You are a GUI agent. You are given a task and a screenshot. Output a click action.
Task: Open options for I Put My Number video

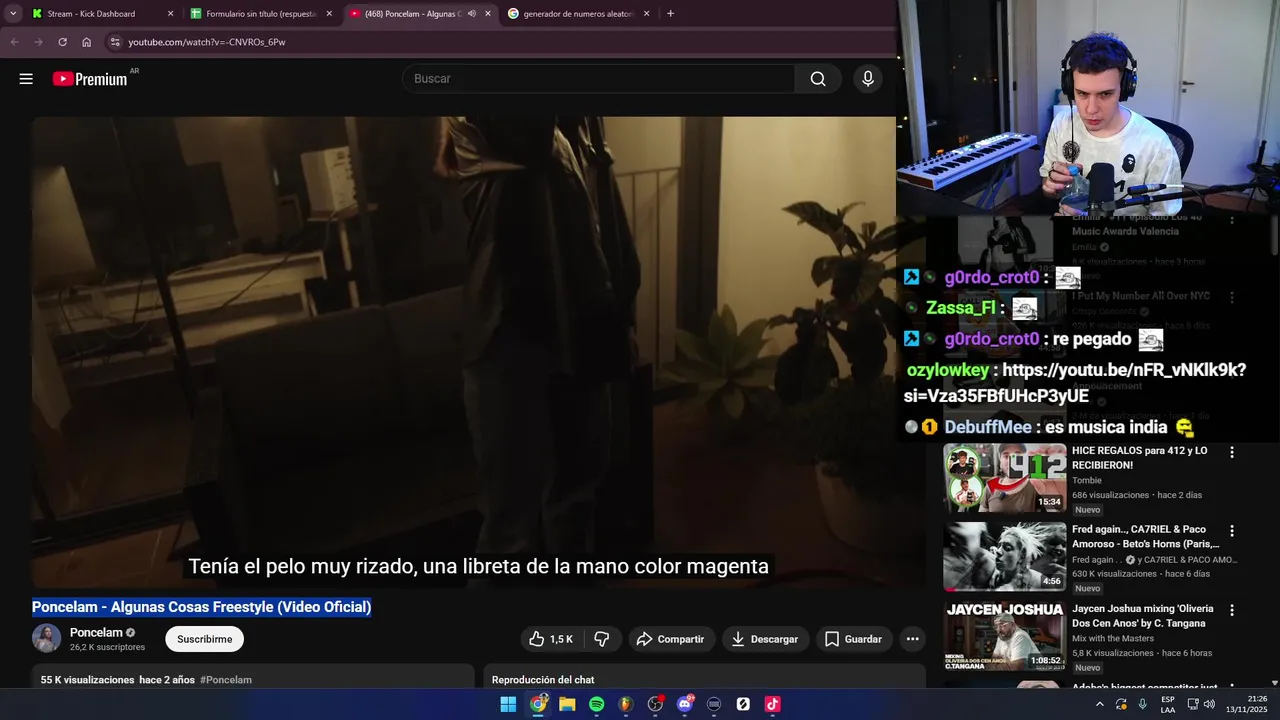click(x=1232, y=297)
